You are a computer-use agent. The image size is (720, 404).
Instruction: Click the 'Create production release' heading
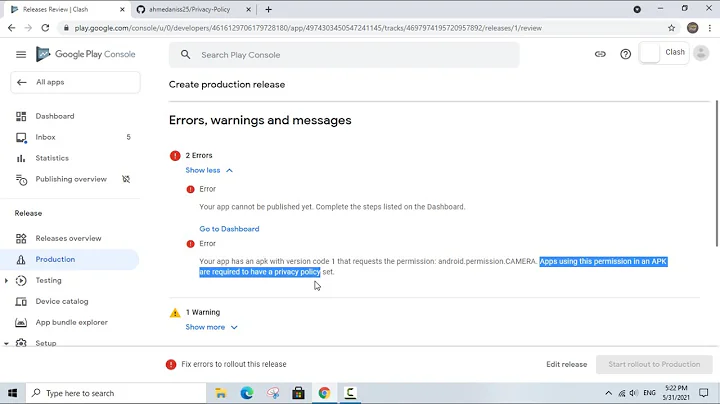tap(227, 84)
